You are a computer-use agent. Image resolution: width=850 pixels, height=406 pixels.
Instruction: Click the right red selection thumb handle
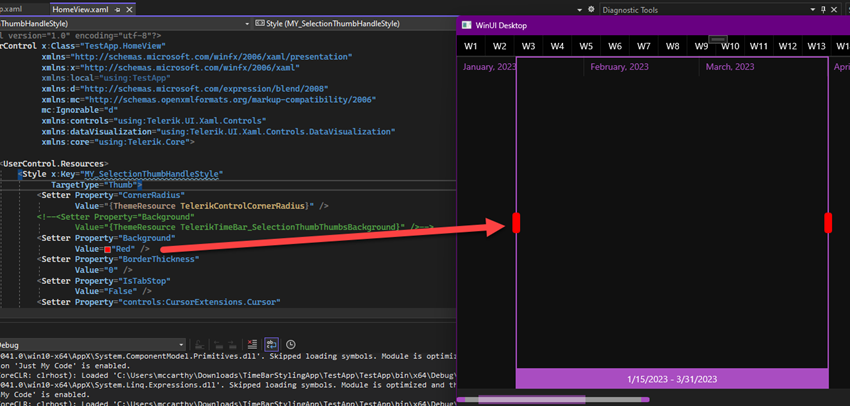[x=828, y=223]
